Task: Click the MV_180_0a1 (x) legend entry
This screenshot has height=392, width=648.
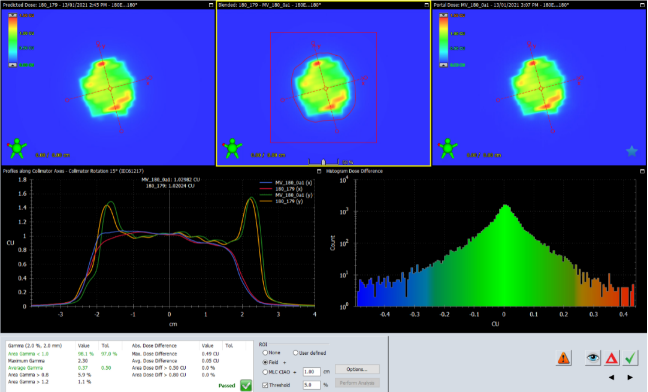Action: point(286,182)
